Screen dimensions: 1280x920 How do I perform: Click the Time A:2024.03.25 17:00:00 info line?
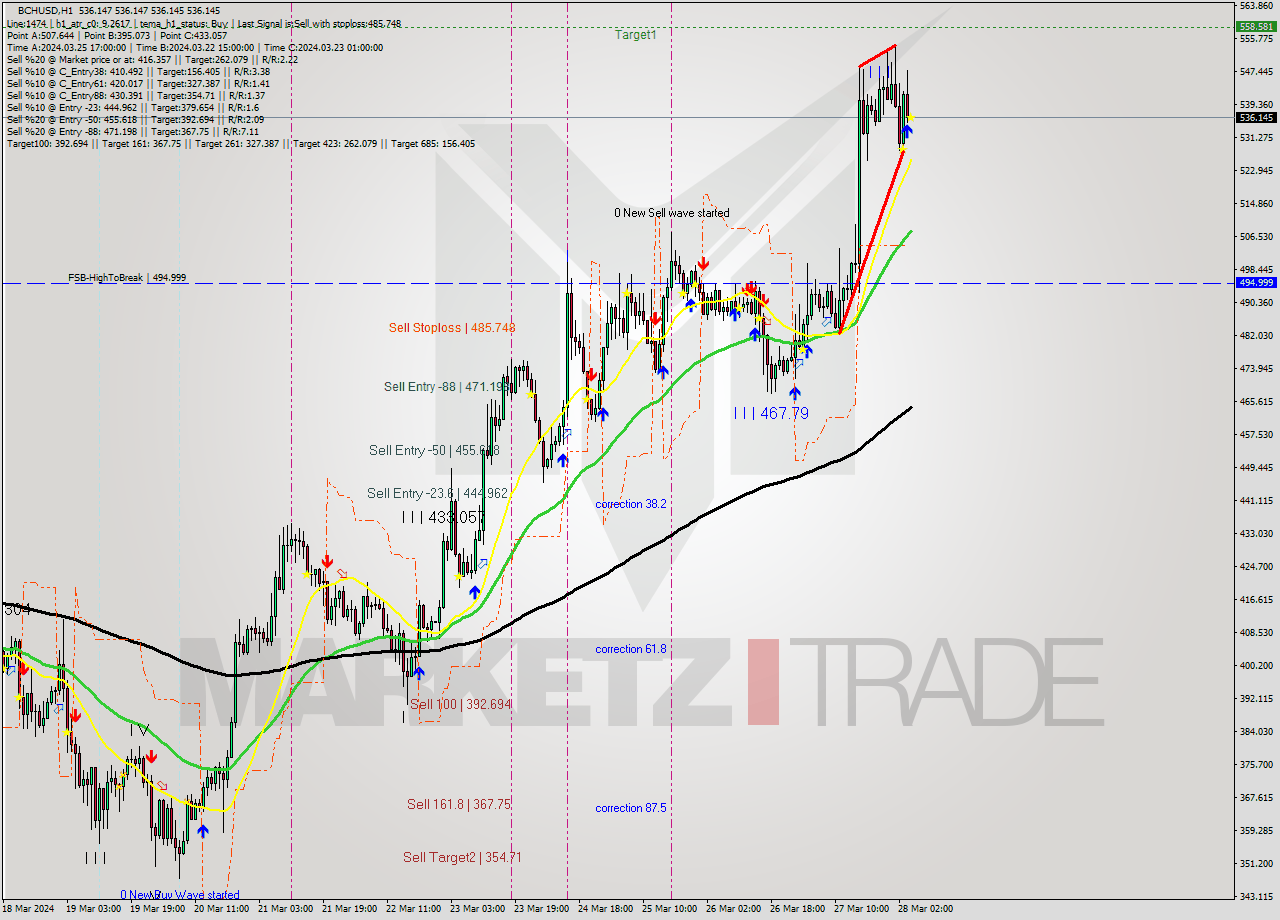coord(194,47)
